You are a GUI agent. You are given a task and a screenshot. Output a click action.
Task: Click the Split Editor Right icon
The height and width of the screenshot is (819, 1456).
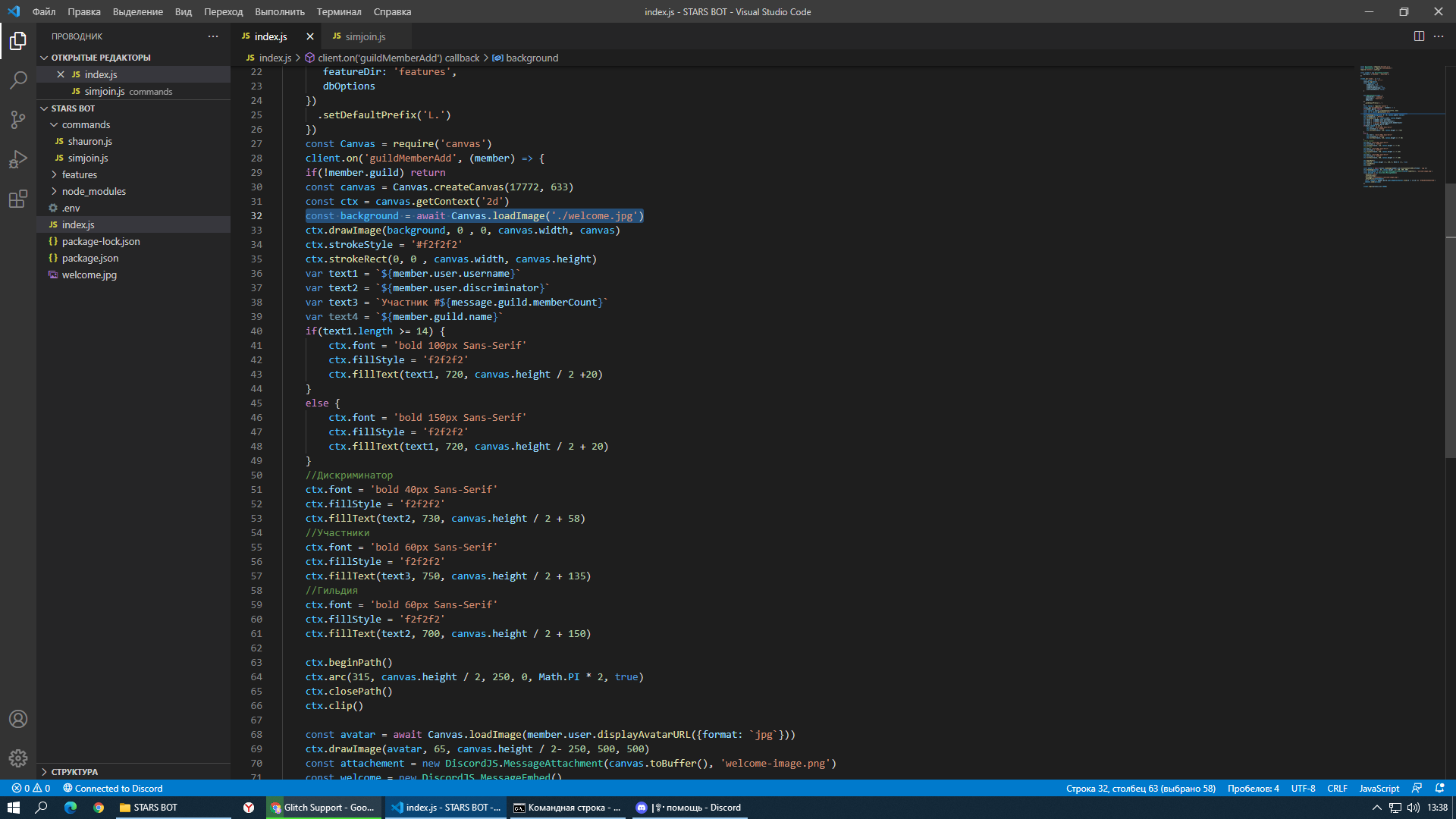(1419, 36)
